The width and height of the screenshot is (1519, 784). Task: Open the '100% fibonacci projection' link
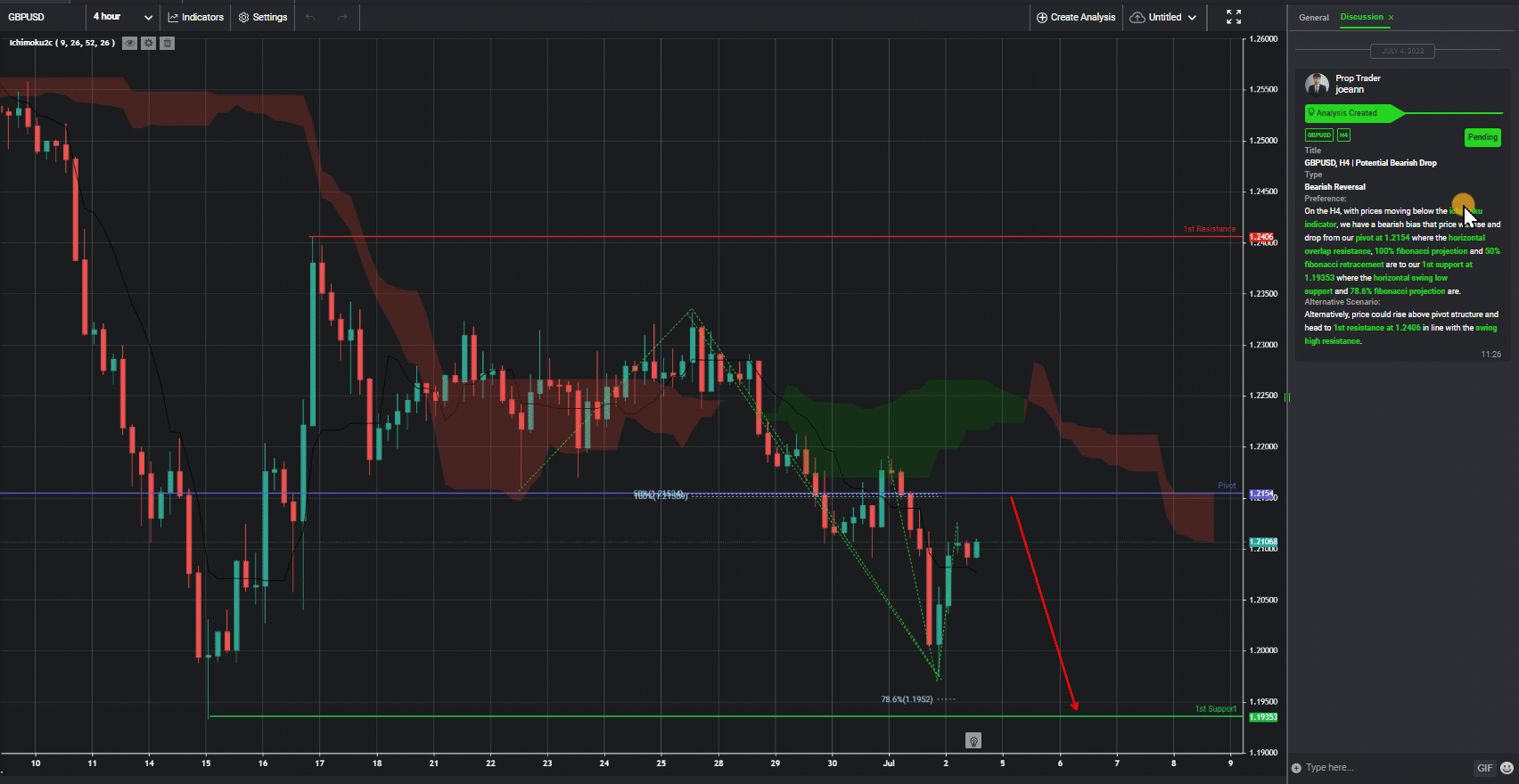[x=1421, y=251]
